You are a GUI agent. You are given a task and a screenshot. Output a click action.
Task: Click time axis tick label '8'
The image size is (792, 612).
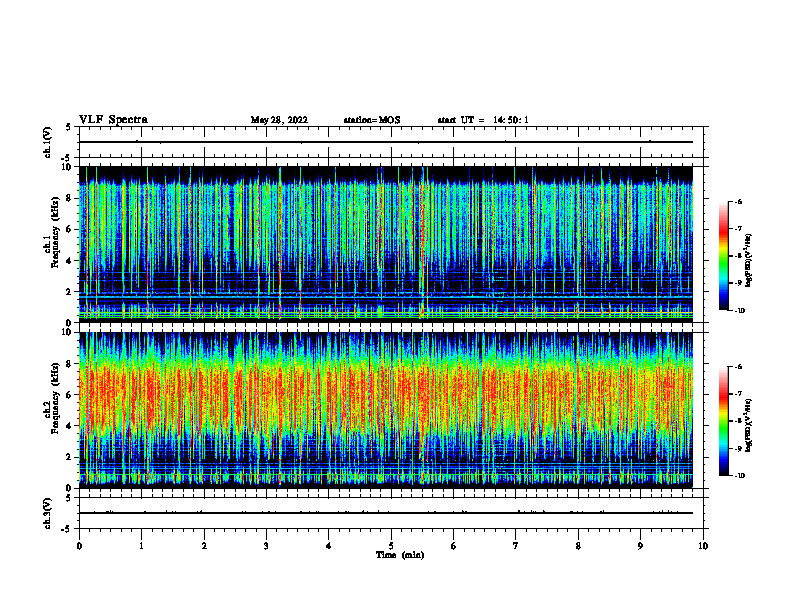click(578, 546)
